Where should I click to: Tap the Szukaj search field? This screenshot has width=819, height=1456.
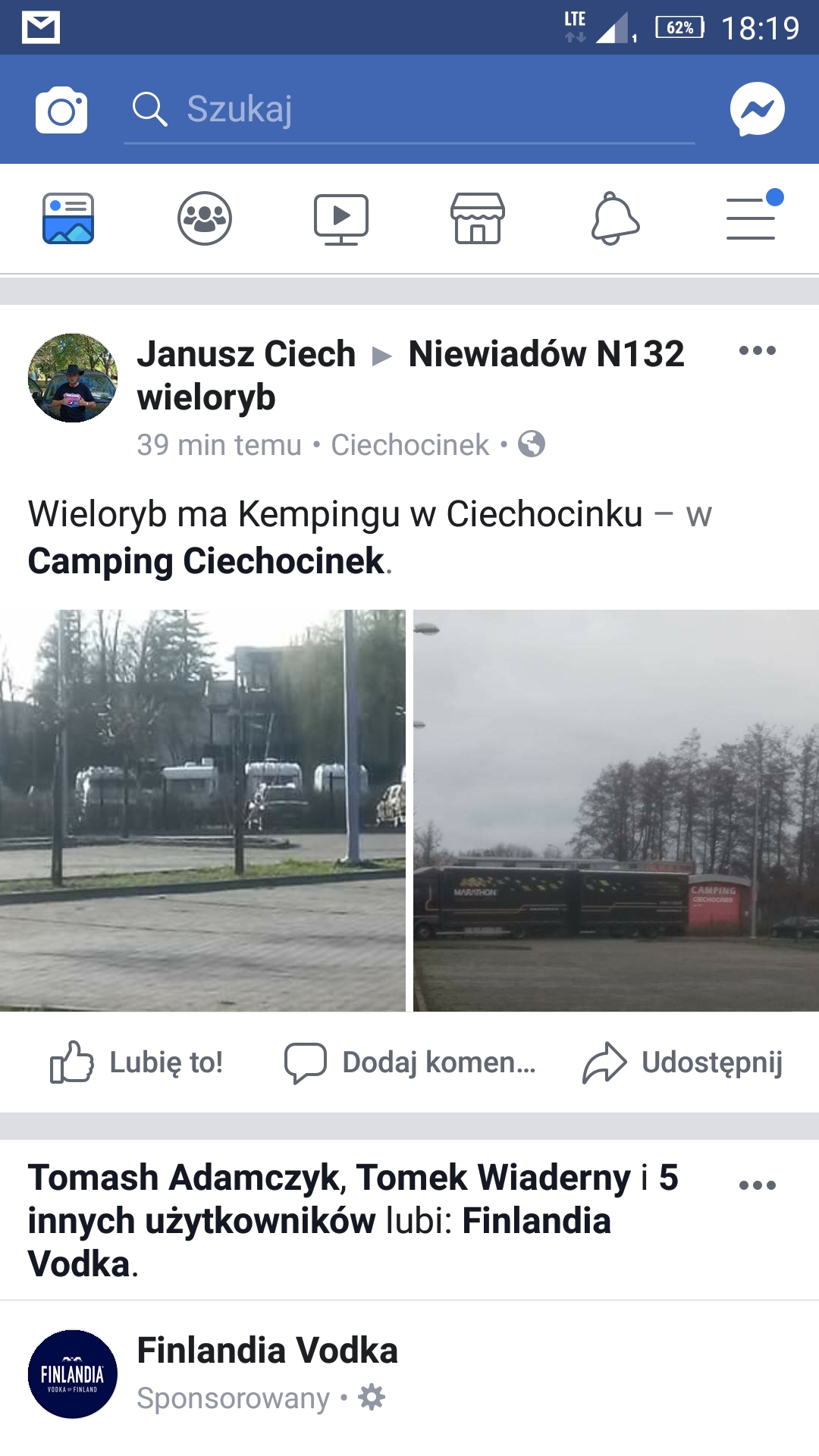tap(409, 109)
